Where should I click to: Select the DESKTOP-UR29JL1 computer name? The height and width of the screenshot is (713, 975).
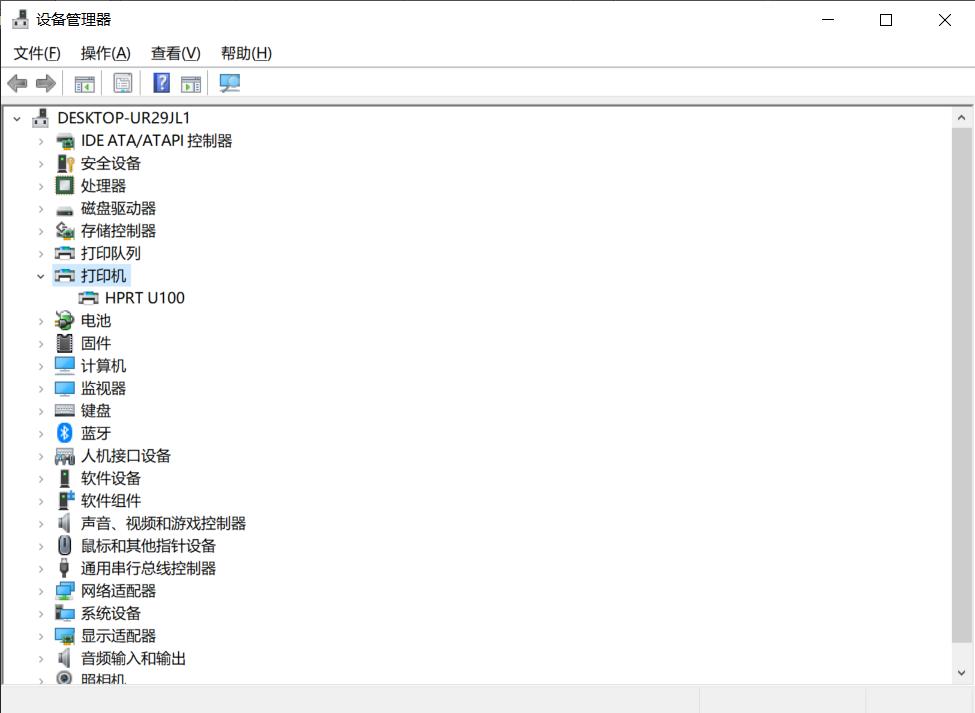[124, 118]
